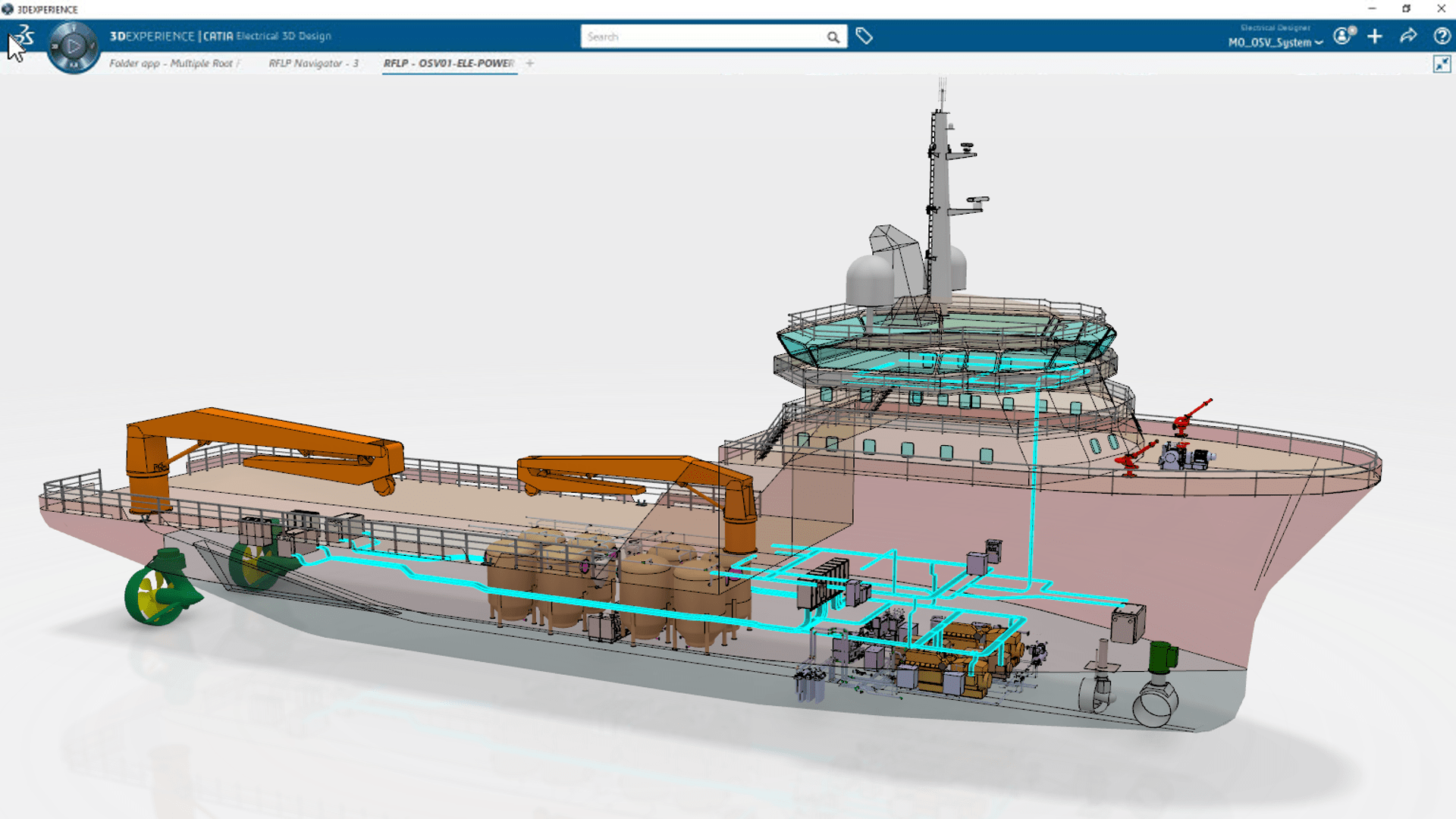Restore down the application window
This screenshot has height=819, width=1456.
[x=1406, y=9]
